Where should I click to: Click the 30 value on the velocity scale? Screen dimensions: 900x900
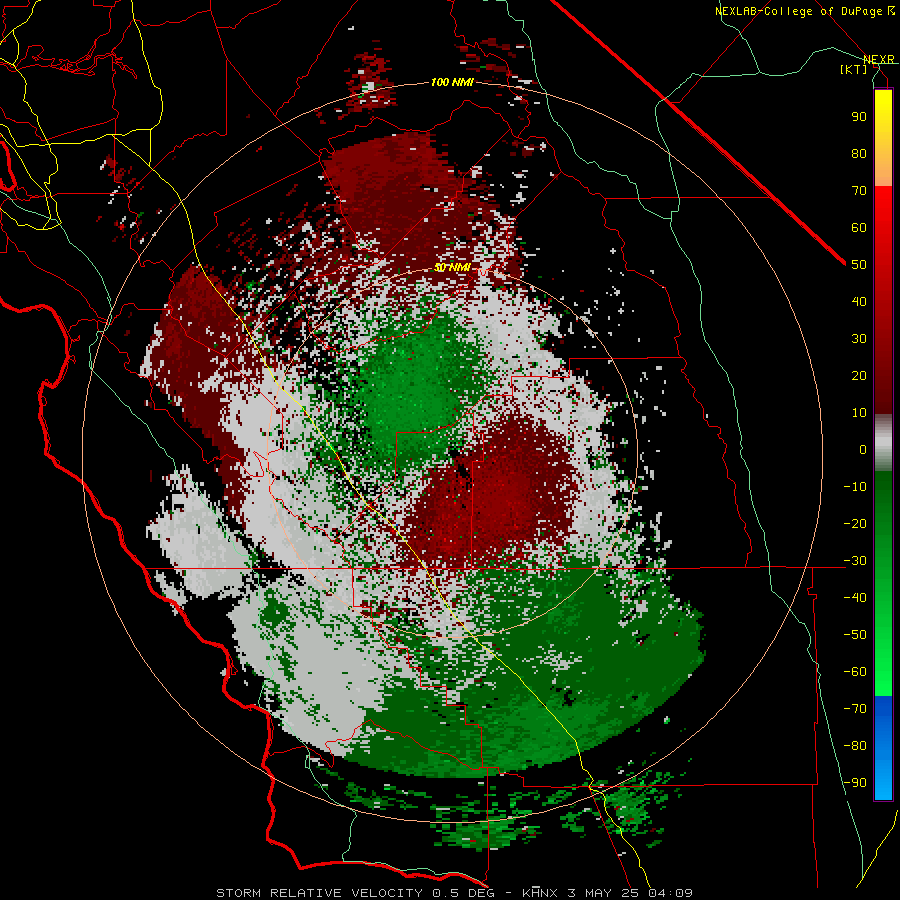point(859,339)
